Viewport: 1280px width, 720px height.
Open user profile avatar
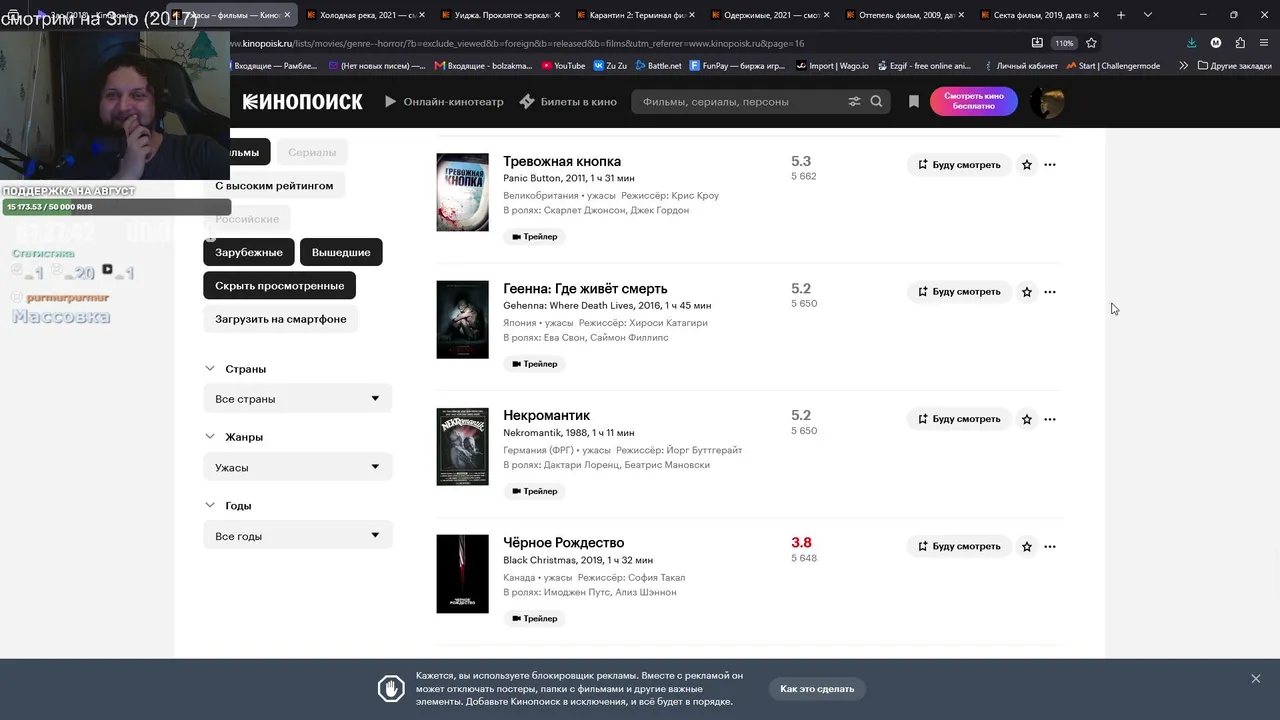click(1047, 102)
